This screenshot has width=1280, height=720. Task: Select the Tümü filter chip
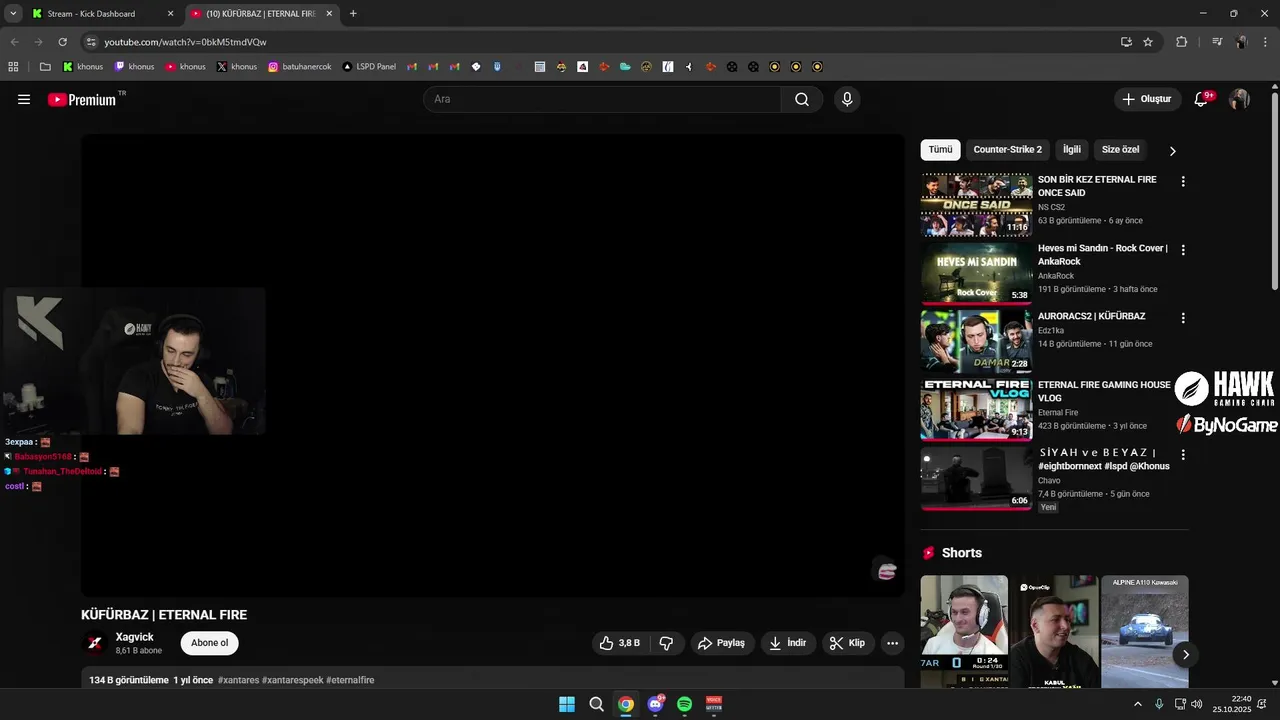coord(941,150)
